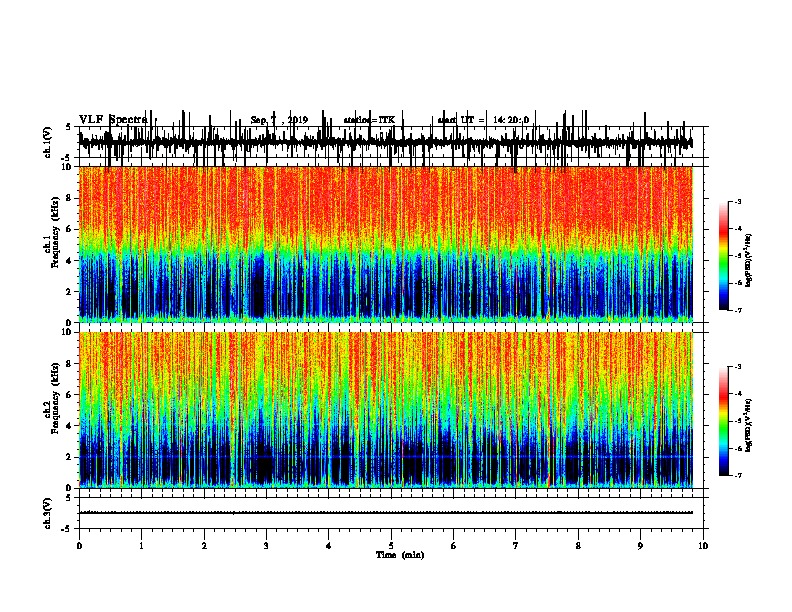This screenshot has height=612, width=792.
Task: Click the log(PSD) label beside ch.1 color bar
Action: (749, 260)
